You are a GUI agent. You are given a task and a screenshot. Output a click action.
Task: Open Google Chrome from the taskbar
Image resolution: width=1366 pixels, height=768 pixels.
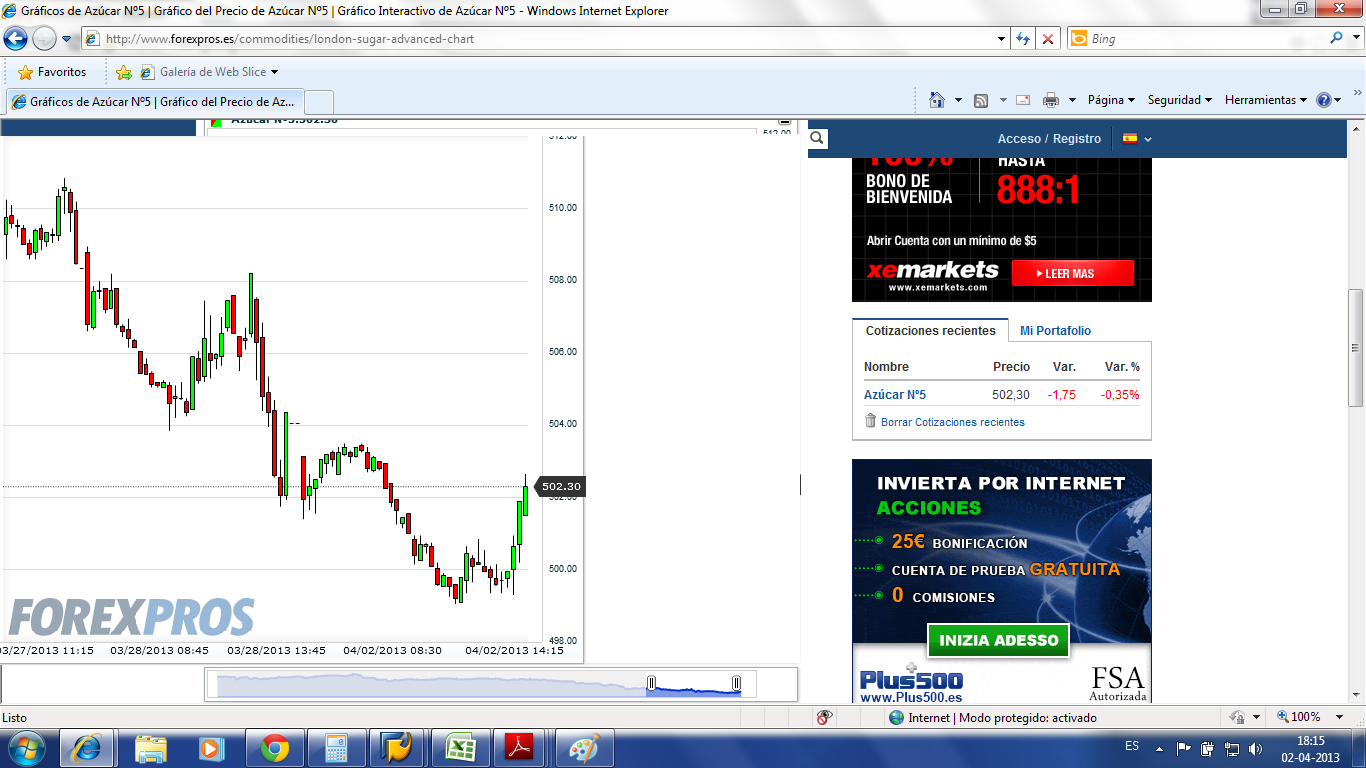[x=274, y=748]
